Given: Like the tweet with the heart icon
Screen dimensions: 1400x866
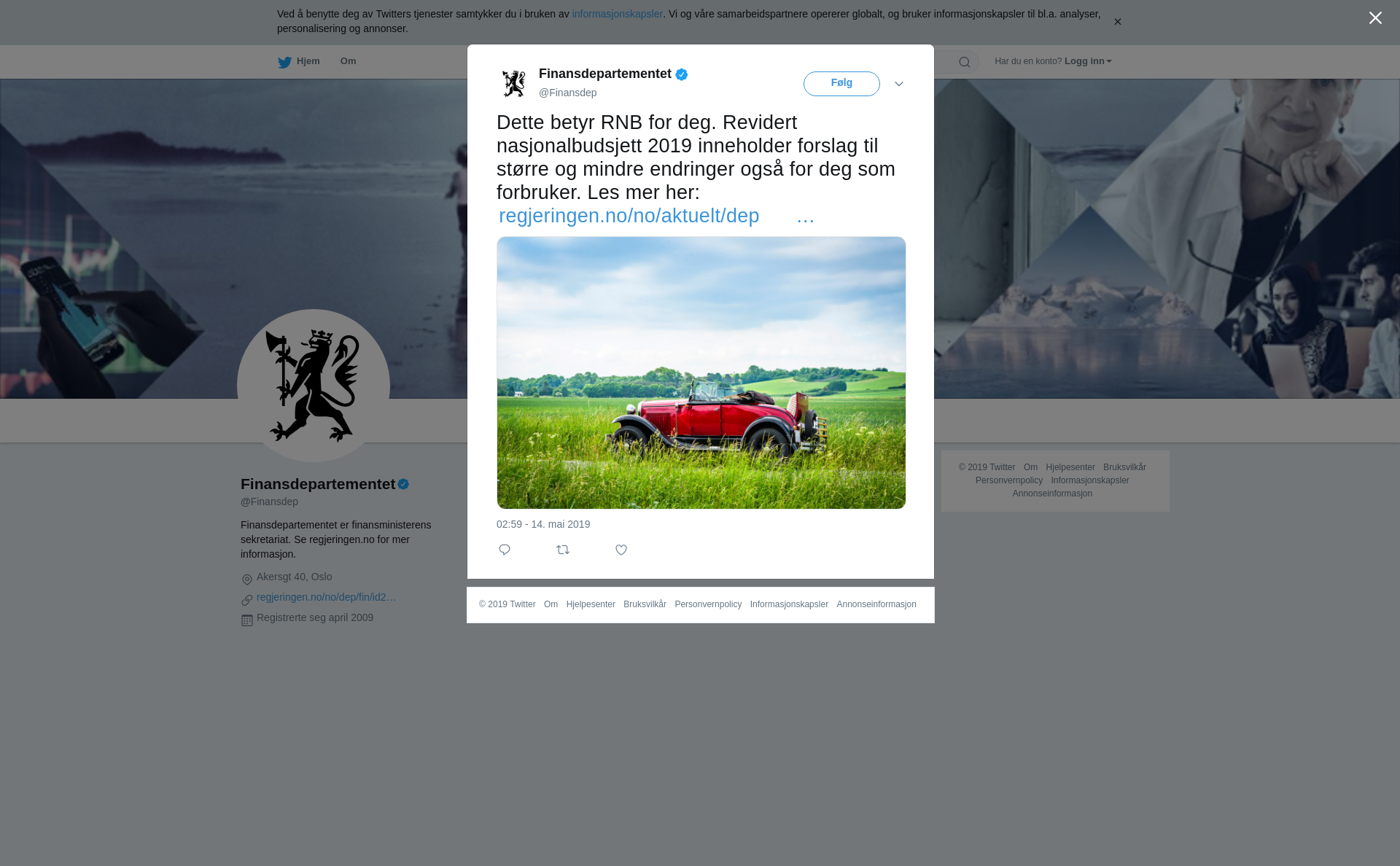Looking at the screenshot, I should click(621, 550).
